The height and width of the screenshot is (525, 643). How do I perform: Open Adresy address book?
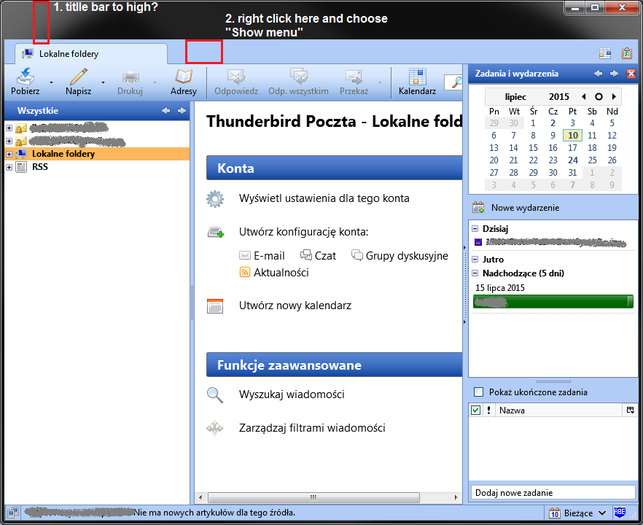(183, 82)
